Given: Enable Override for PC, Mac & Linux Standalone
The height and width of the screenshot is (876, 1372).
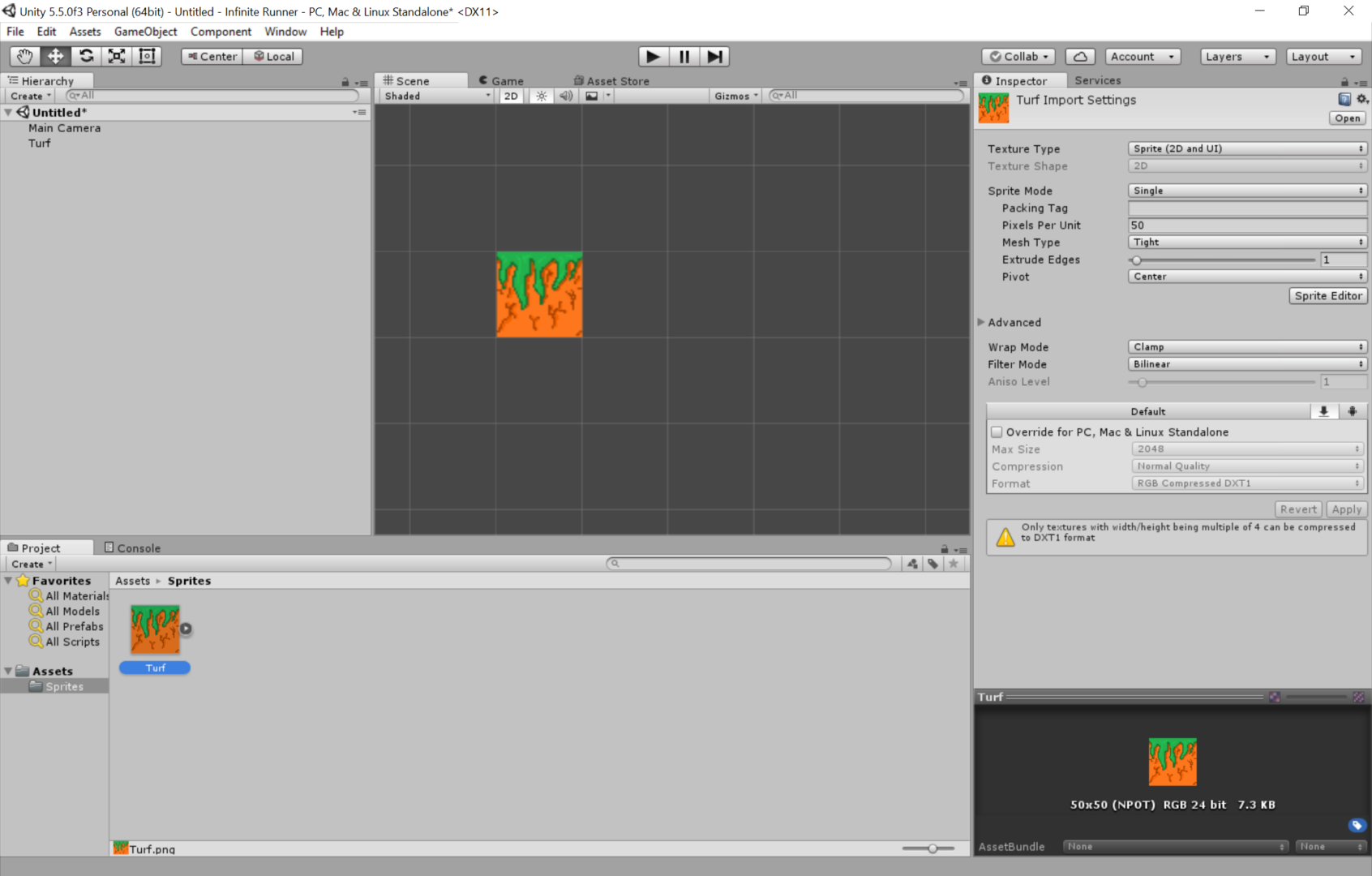Looking at the screenshot, I should tap(997, 432).
